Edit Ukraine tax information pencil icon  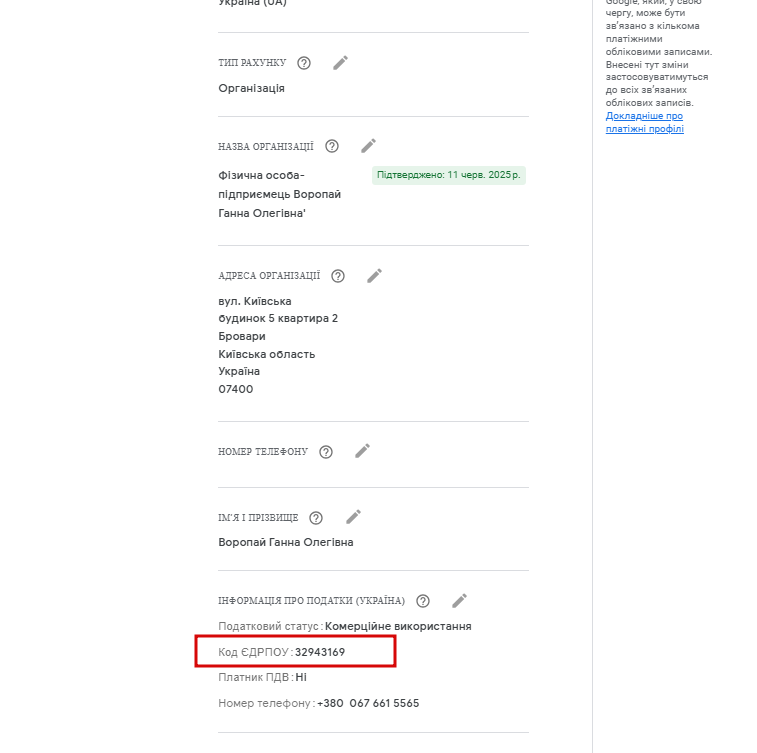click(x=460, y=600)
